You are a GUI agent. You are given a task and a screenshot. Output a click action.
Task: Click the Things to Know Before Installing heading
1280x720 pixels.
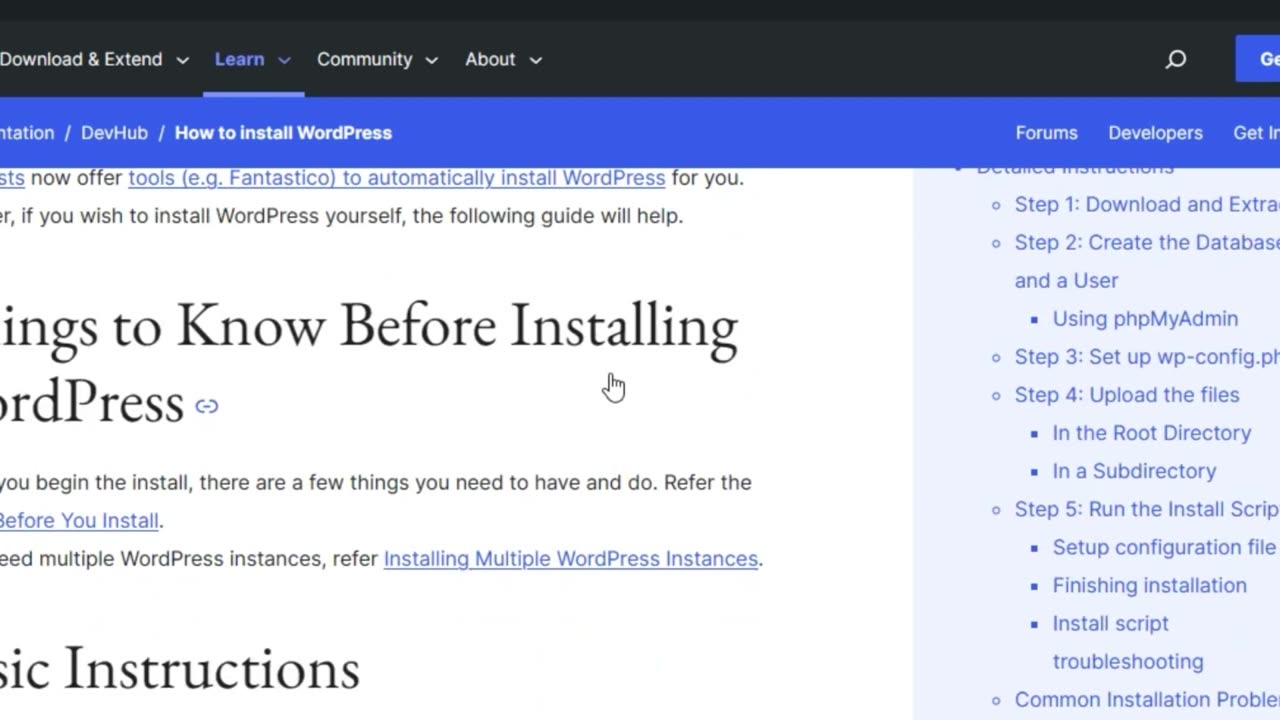(x=369, y=366)
